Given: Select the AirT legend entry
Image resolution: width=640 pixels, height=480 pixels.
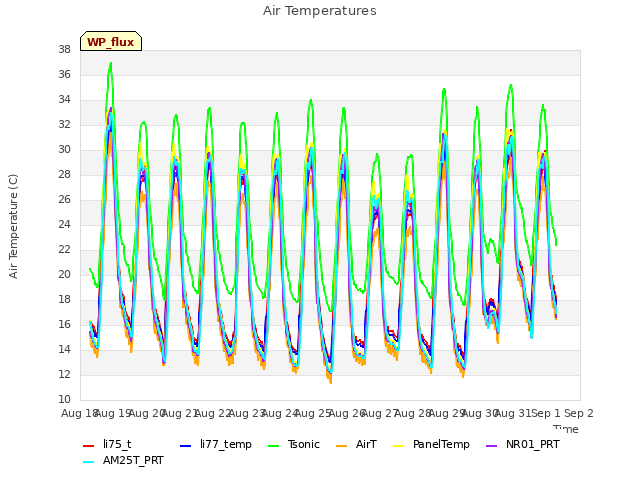Looking at the screenshot, I should [356, 444].
